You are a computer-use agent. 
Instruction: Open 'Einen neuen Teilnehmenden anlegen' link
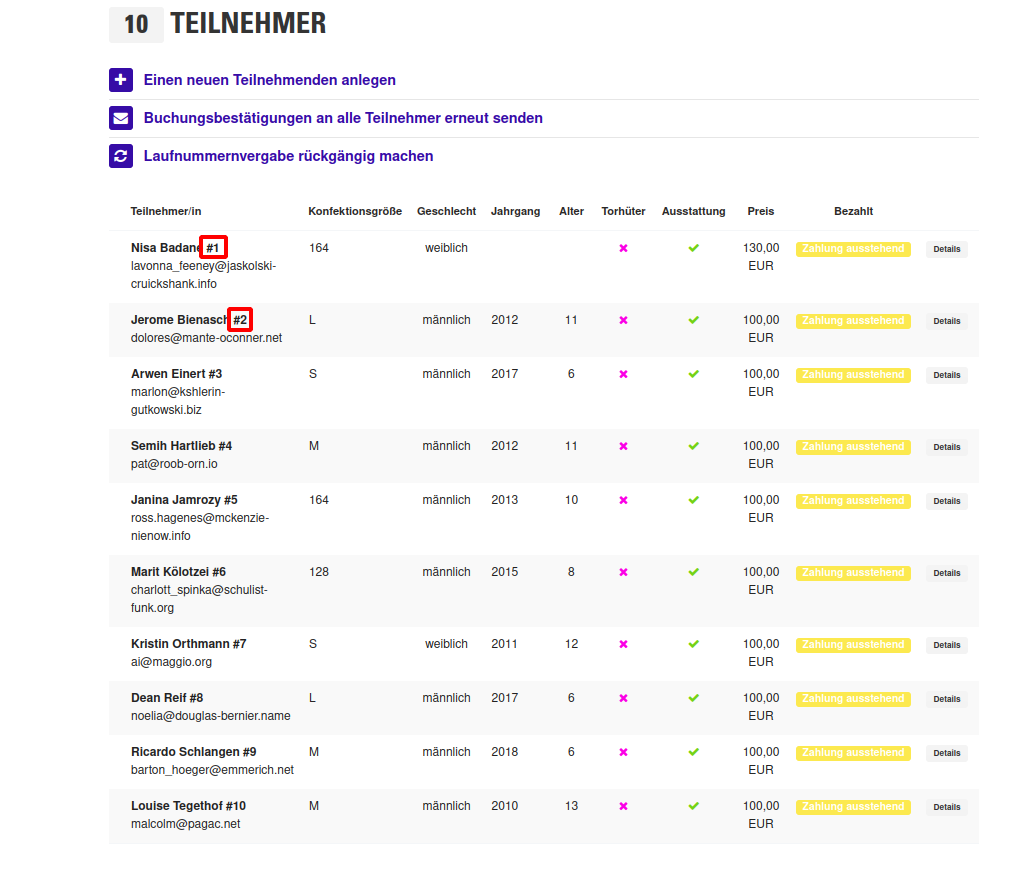270,80
